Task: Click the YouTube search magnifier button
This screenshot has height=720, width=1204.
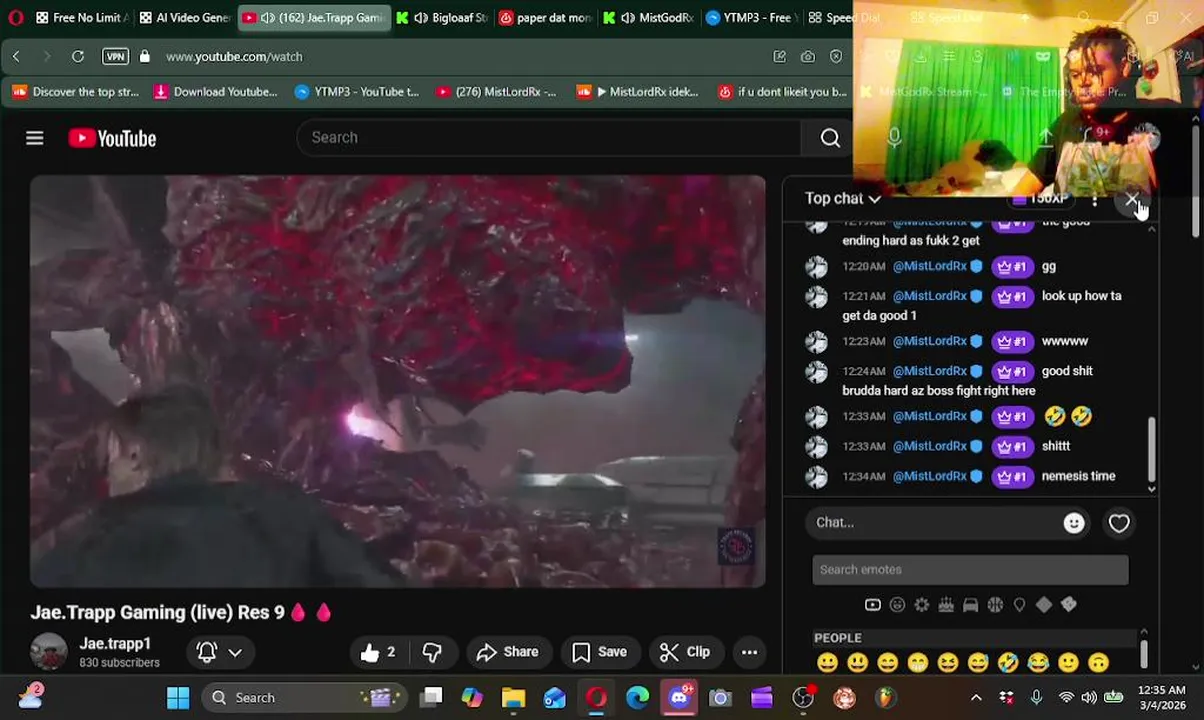Action: (830, 138)
